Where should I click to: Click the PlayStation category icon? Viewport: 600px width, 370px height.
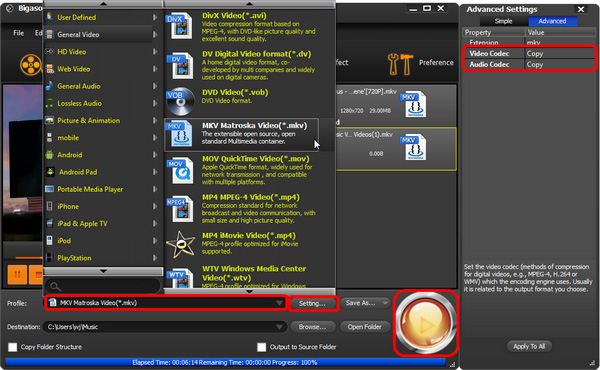tap(49, 258)
